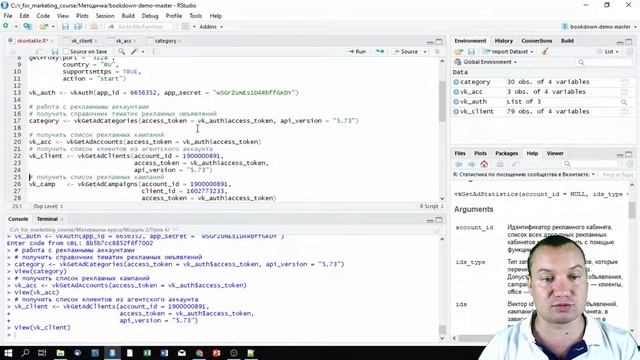640x360 pixels.
Task: Switch to the Packages tab
Action: tap(506, 153)
